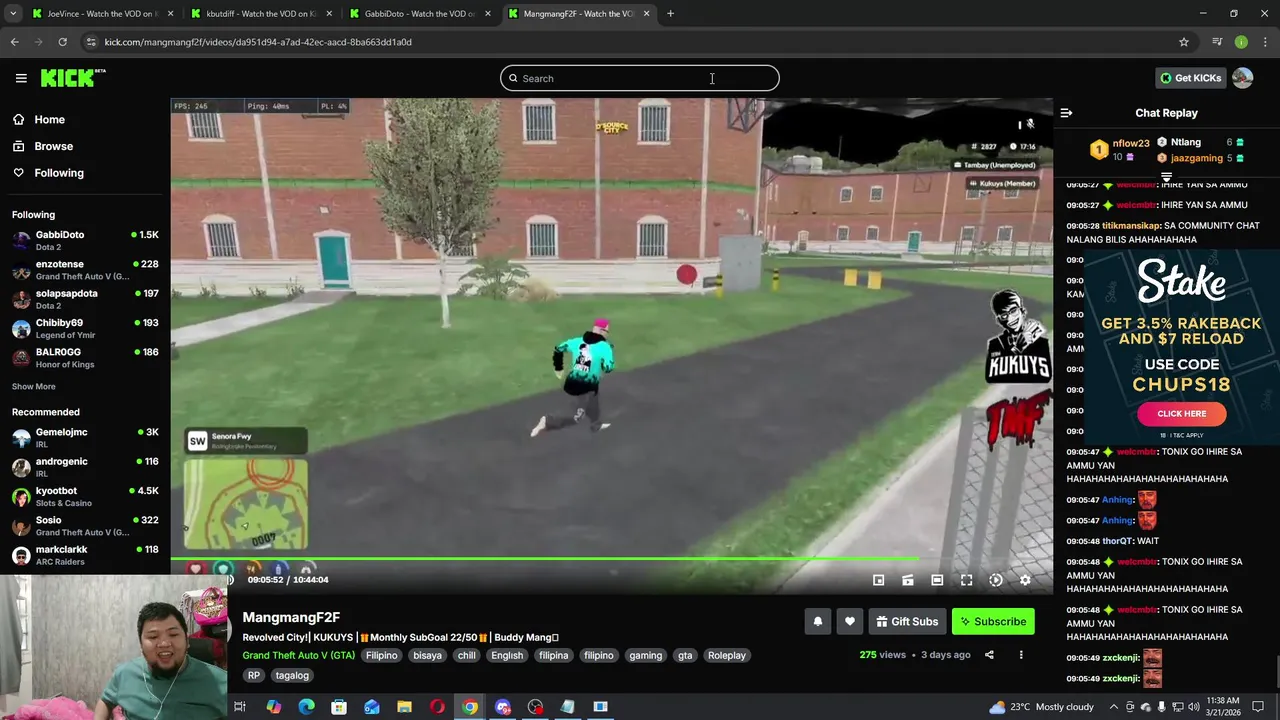Open Microsoft Edge from taskbar

click(x=306, y=707)
